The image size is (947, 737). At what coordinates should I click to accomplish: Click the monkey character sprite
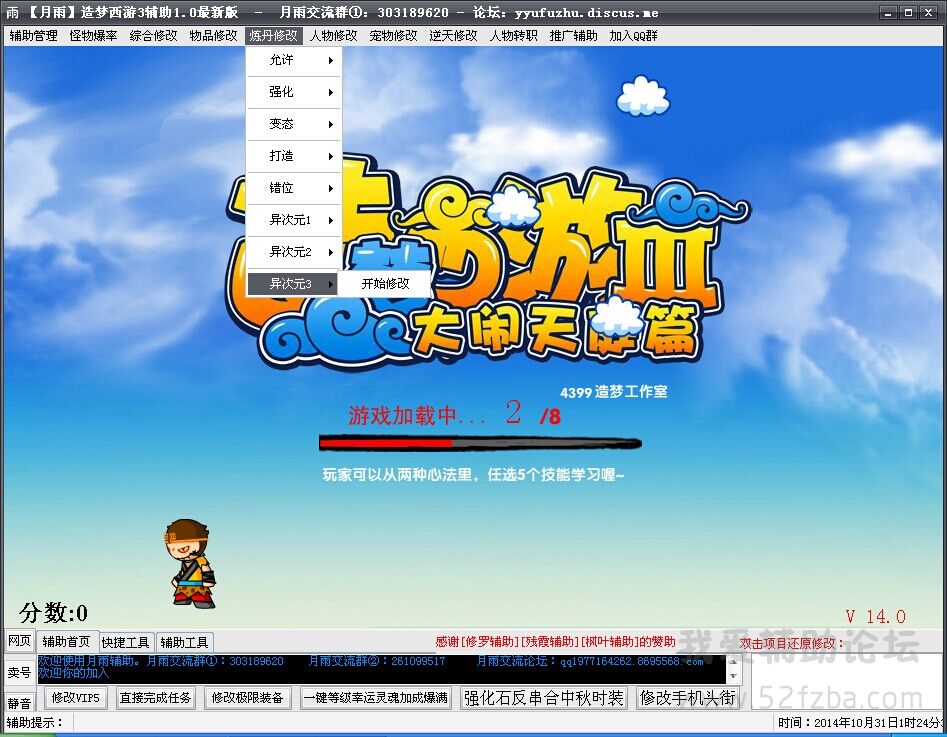[x=189, y=563]
